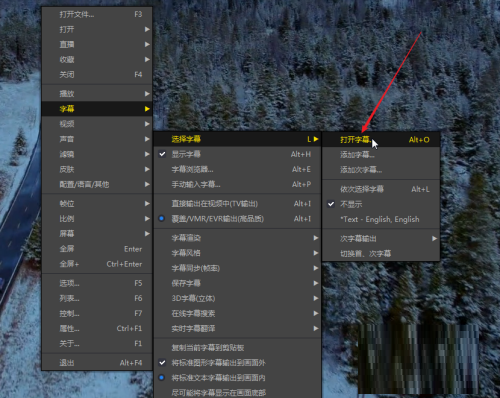Click the highlighted 选择字幕 entry
Screen dimensions: 500x398
(237, 139)
